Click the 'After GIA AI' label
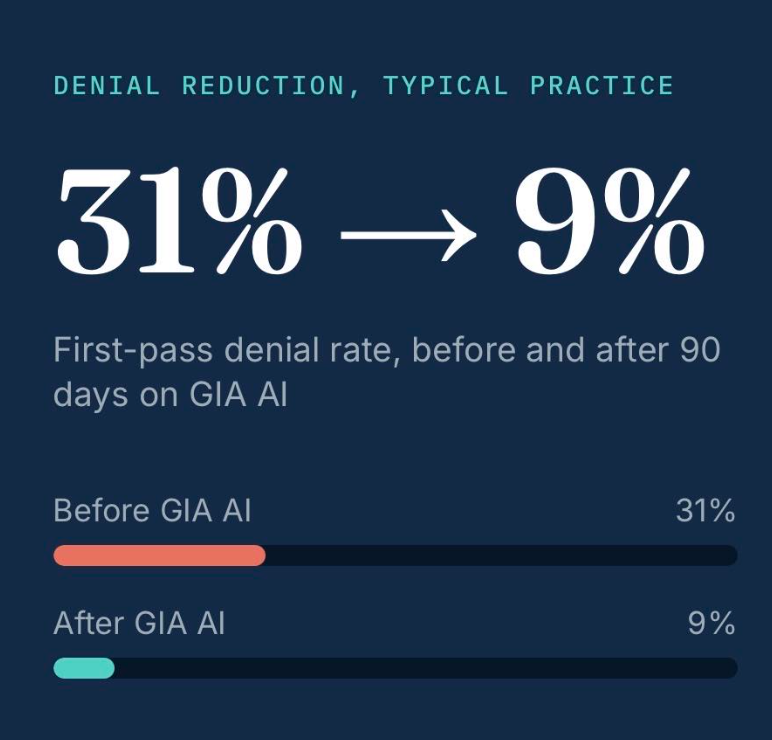The image size is (772, 740). pyautogui.click(x=139, y=623)
